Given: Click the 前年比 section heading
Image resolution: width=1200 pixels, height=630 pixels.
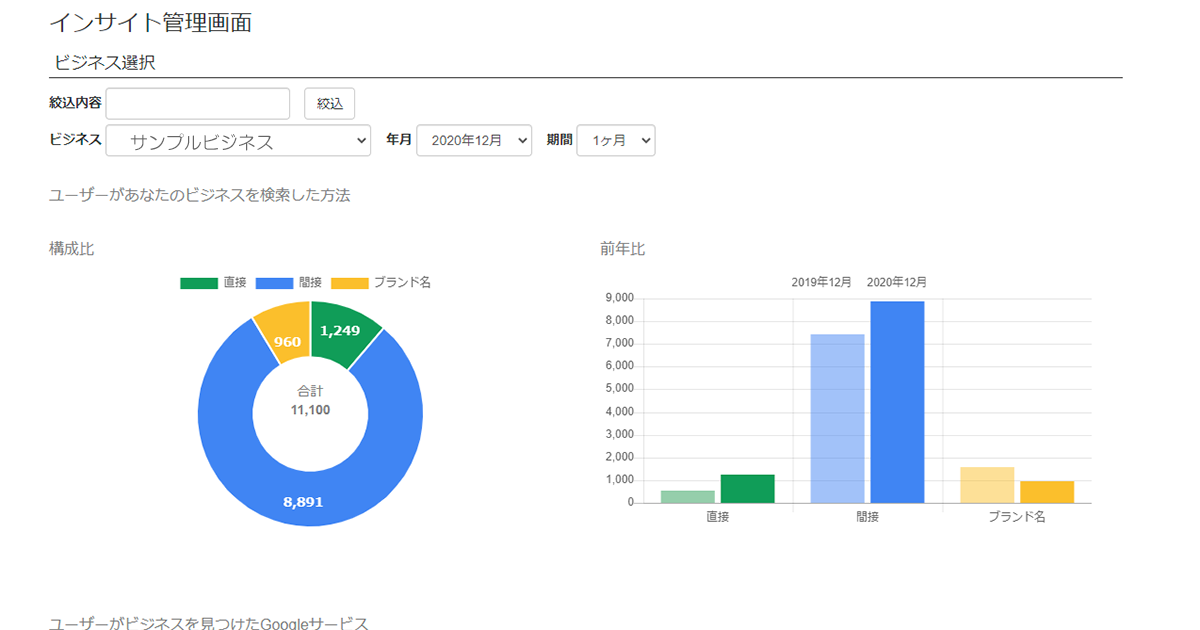Looking at the screenshot, I should 623,249.
